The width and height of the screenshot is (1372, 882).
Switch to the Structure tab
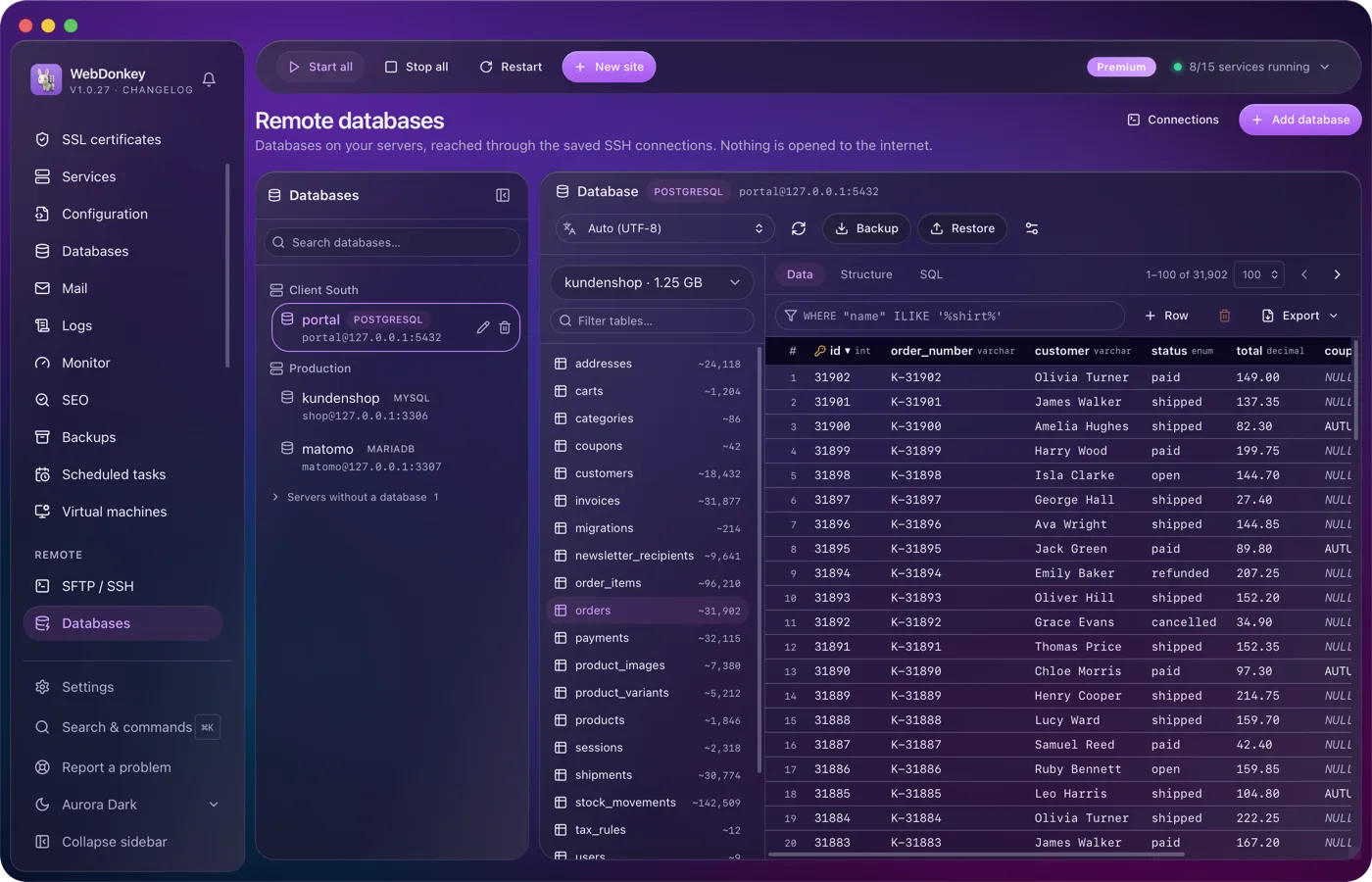pos(866,274)
